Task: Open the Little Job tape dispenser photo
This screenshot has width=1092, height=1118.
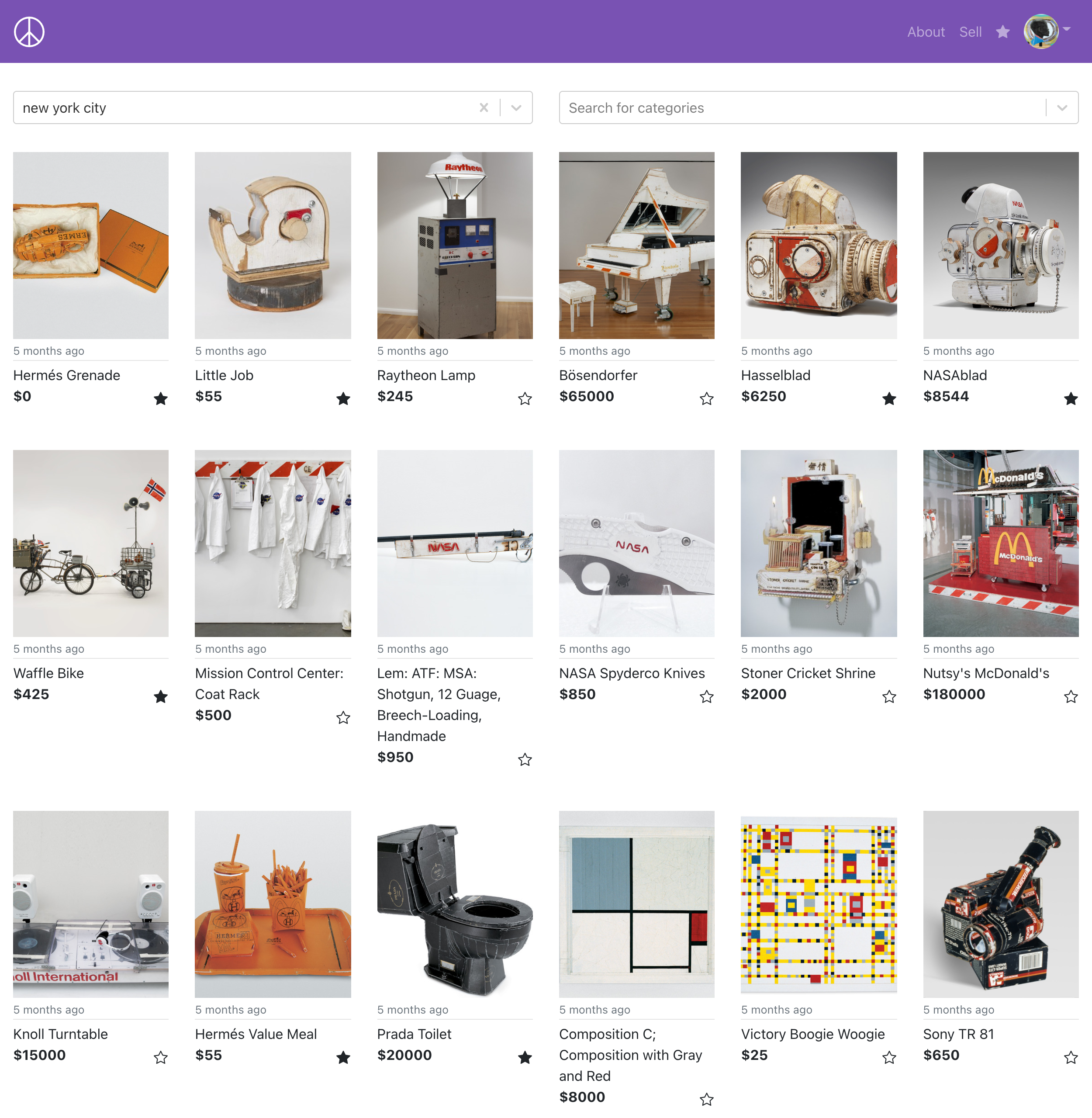Action: (x=273, y=245)
